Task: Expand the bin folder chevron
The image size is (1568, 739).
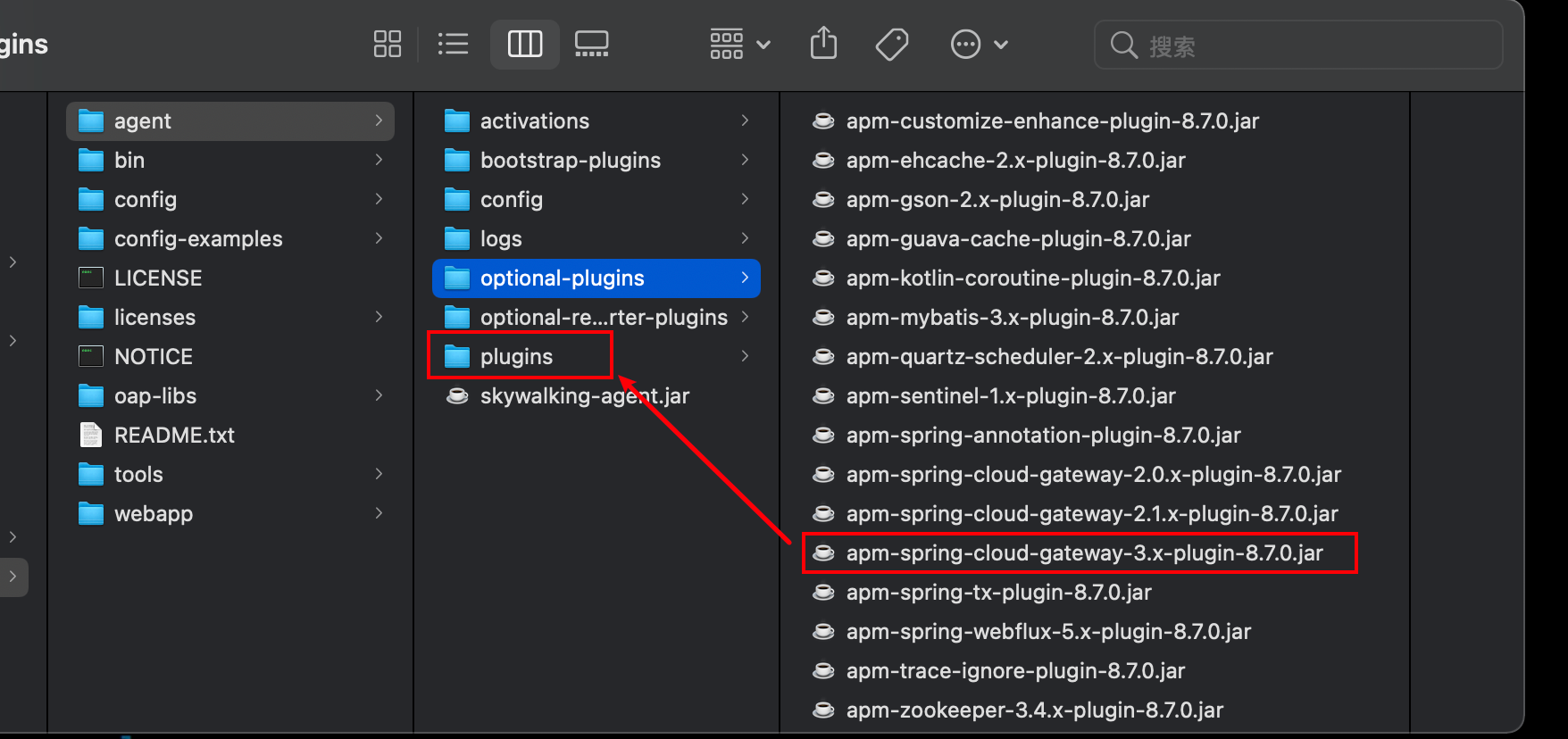Action: point(379,160)
